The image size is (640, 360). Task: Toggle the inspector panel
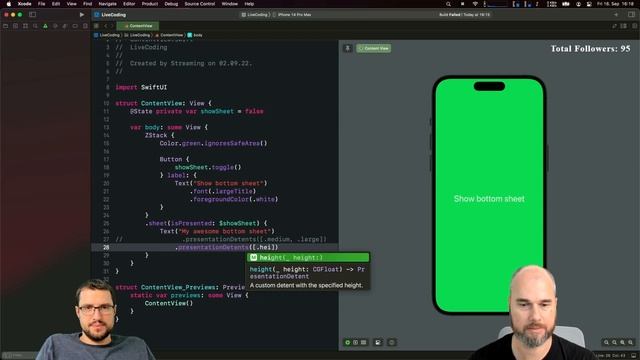[x=631, y=15]
